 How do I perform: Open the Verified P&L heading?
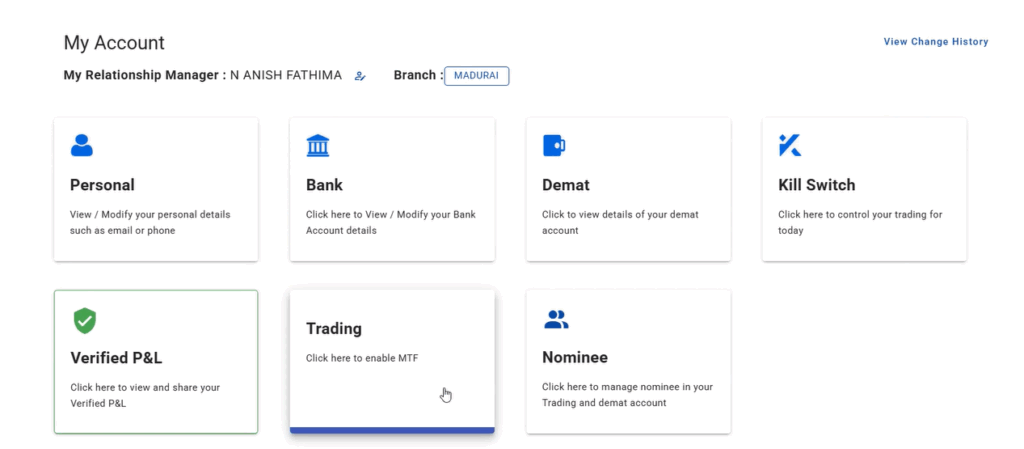tap(116, 358)
